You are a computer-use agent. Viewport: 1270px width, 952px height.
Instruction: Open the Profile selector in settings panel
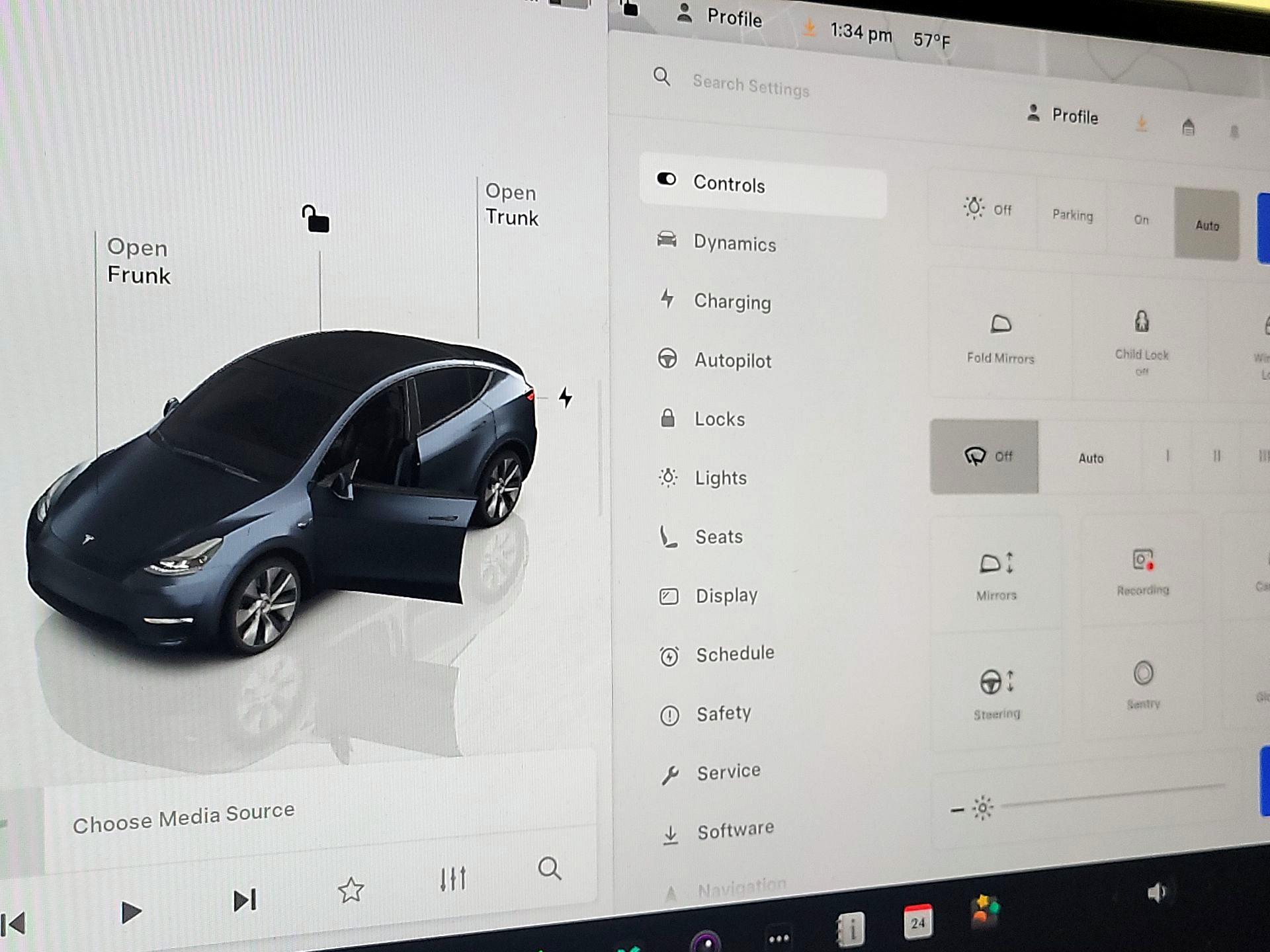coord(1066,117)
